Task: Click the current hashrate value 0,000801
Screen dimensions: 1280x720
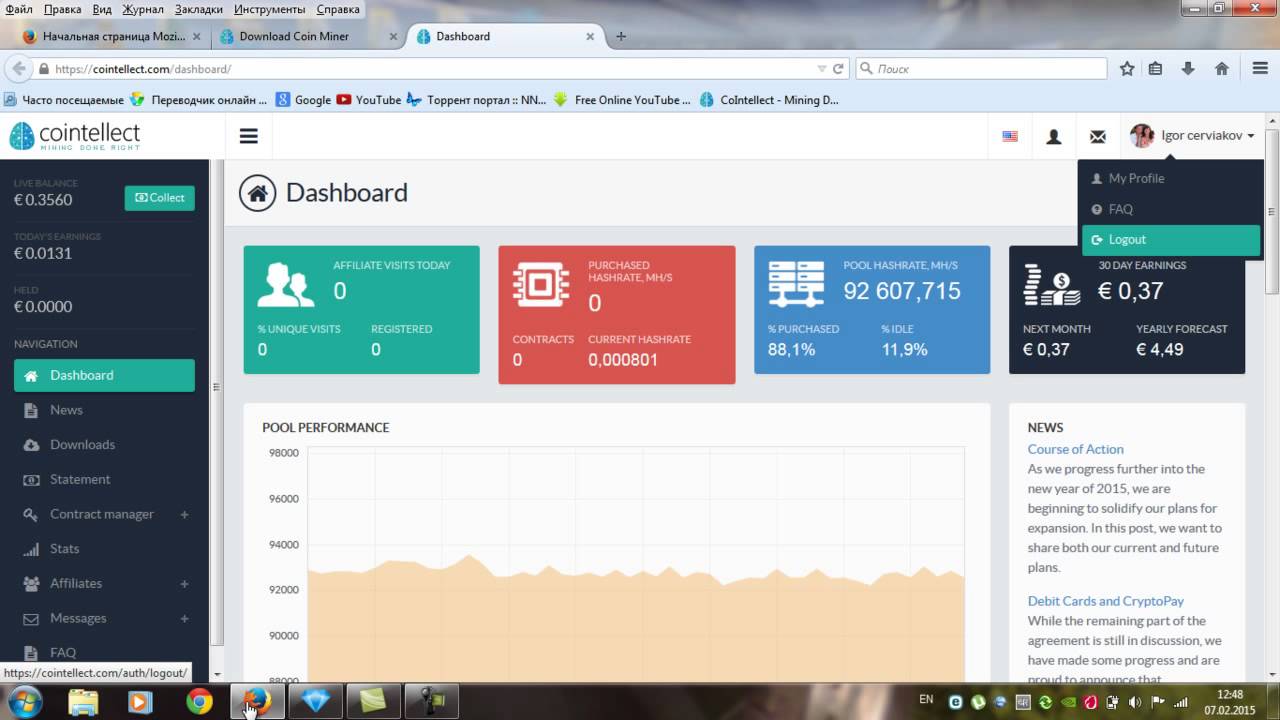Action: (x=623, y=360)
